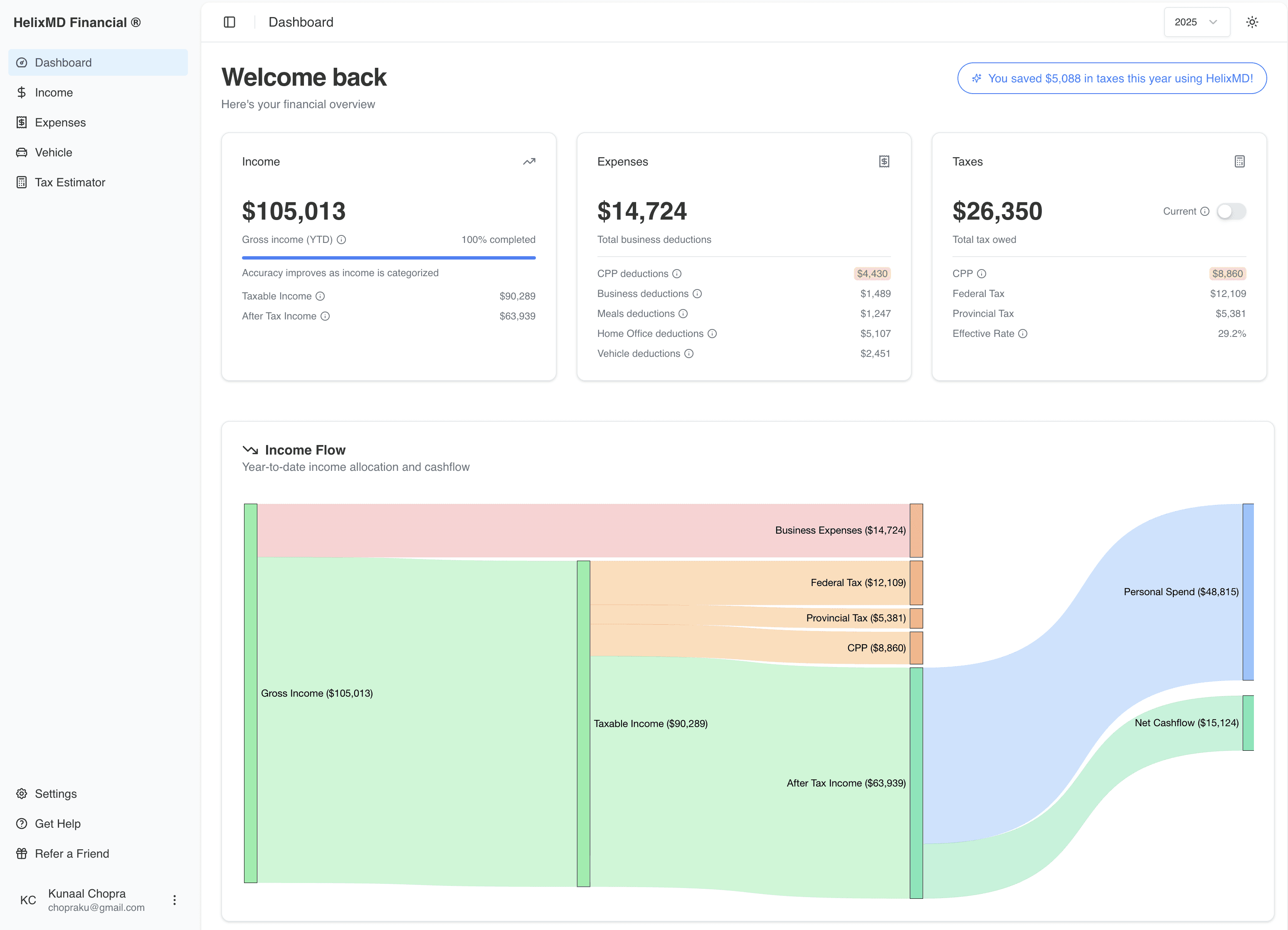Switch to light/dark theme with sun icon
Screen dimensions: 1288x930
pyautogui.click(x=1252, y=22)
